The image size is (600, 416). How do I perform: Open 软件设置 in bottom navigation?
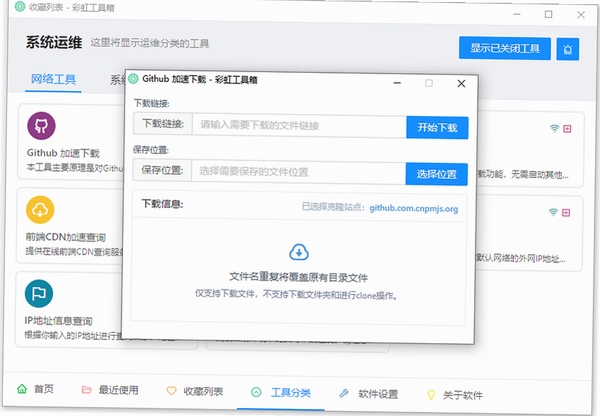coord(368,394)
